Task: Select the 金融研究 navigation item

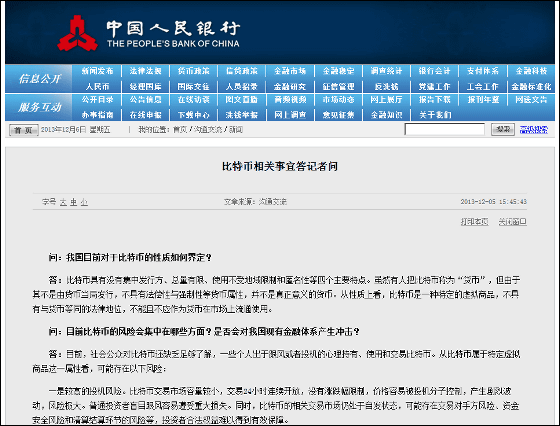Action: (x=290, y=86)
